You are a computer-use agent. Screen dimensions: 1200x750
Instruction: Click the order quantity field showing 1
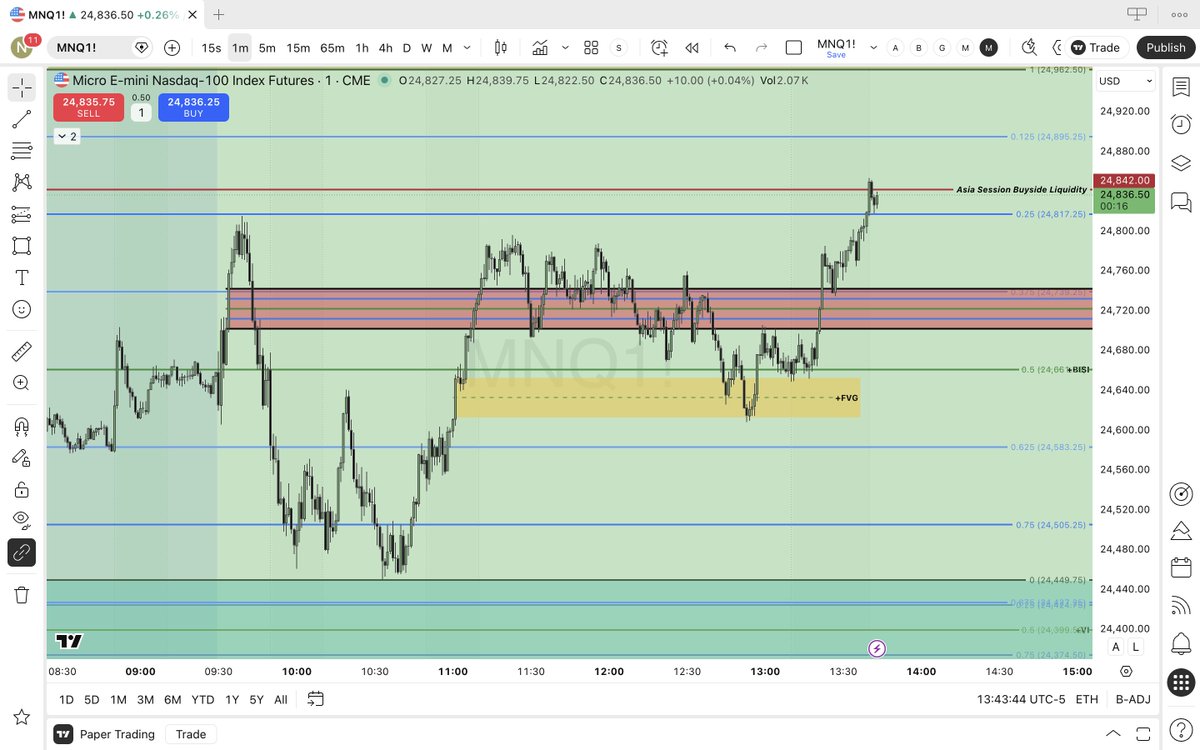(141, 113)
